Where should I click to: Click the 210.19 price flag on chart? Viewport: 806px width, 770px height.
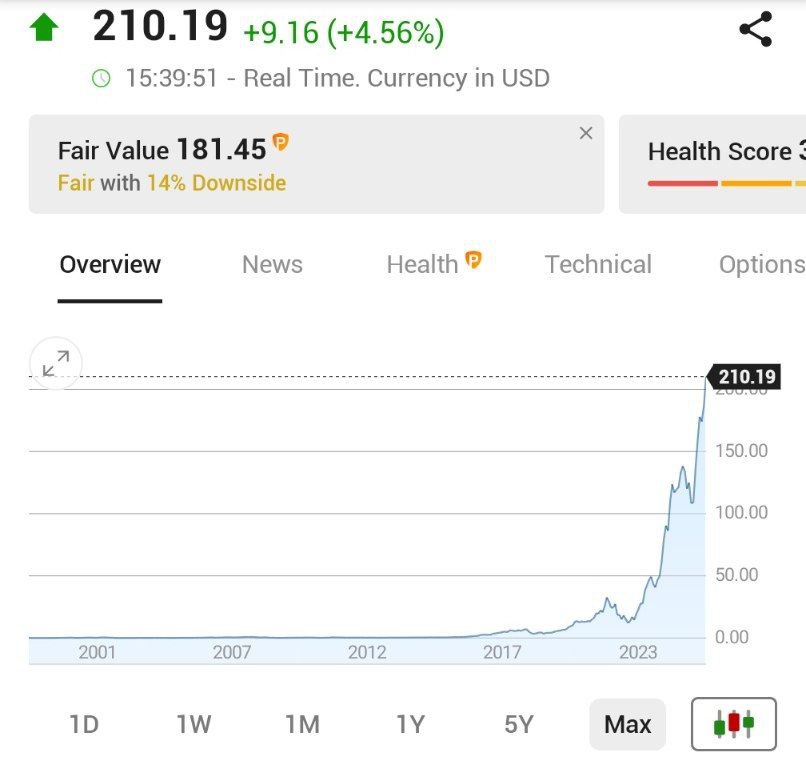[745, 377]
